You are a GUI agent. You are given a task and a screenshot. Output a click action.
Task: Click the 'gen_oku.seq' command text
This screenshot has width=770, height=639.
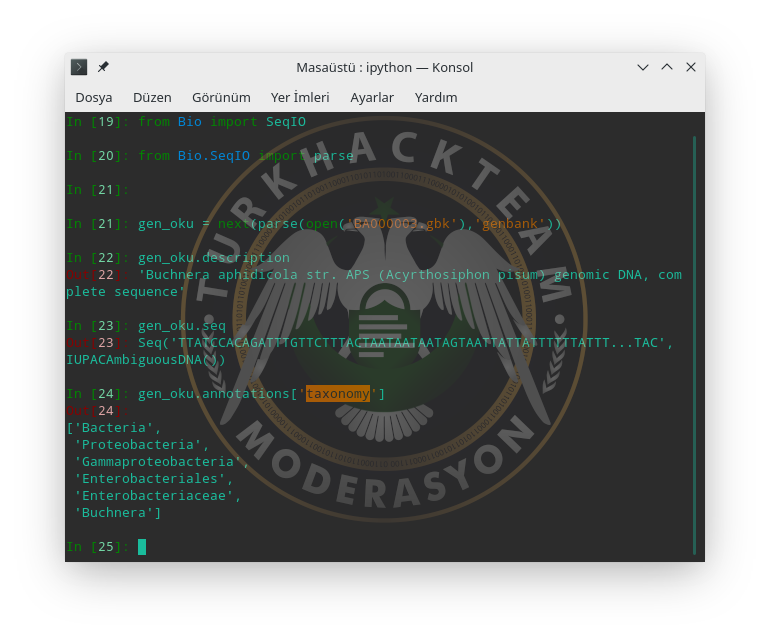(x=182, y=326)
